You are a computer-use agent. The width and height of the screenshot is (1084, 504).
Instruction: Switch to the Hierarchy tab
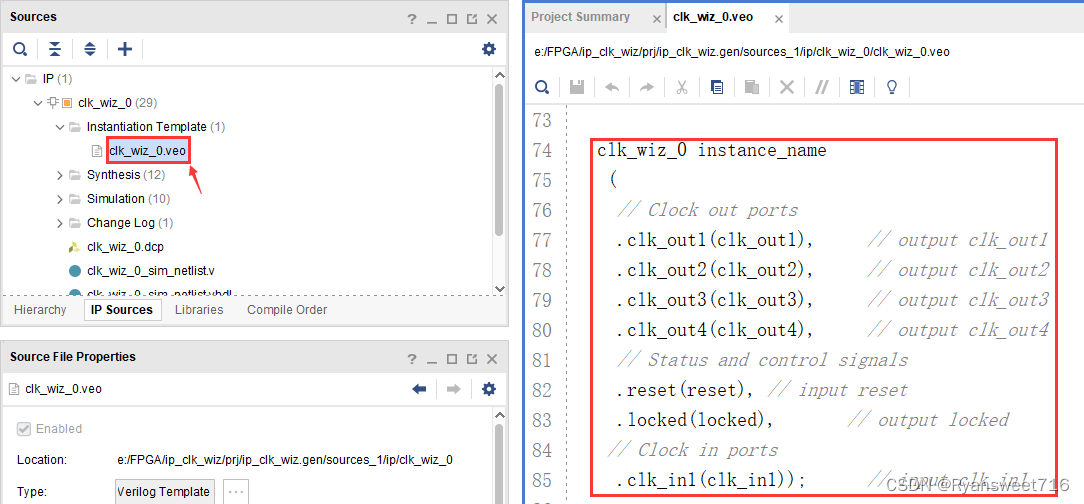point(40,310)
